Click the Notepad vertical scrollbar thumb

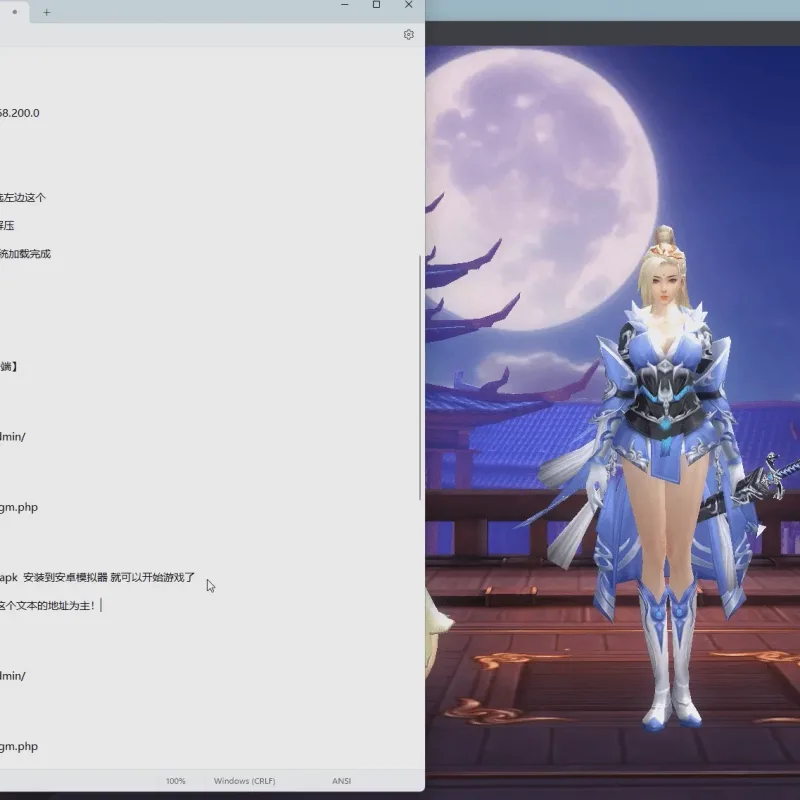coord(420,378)
